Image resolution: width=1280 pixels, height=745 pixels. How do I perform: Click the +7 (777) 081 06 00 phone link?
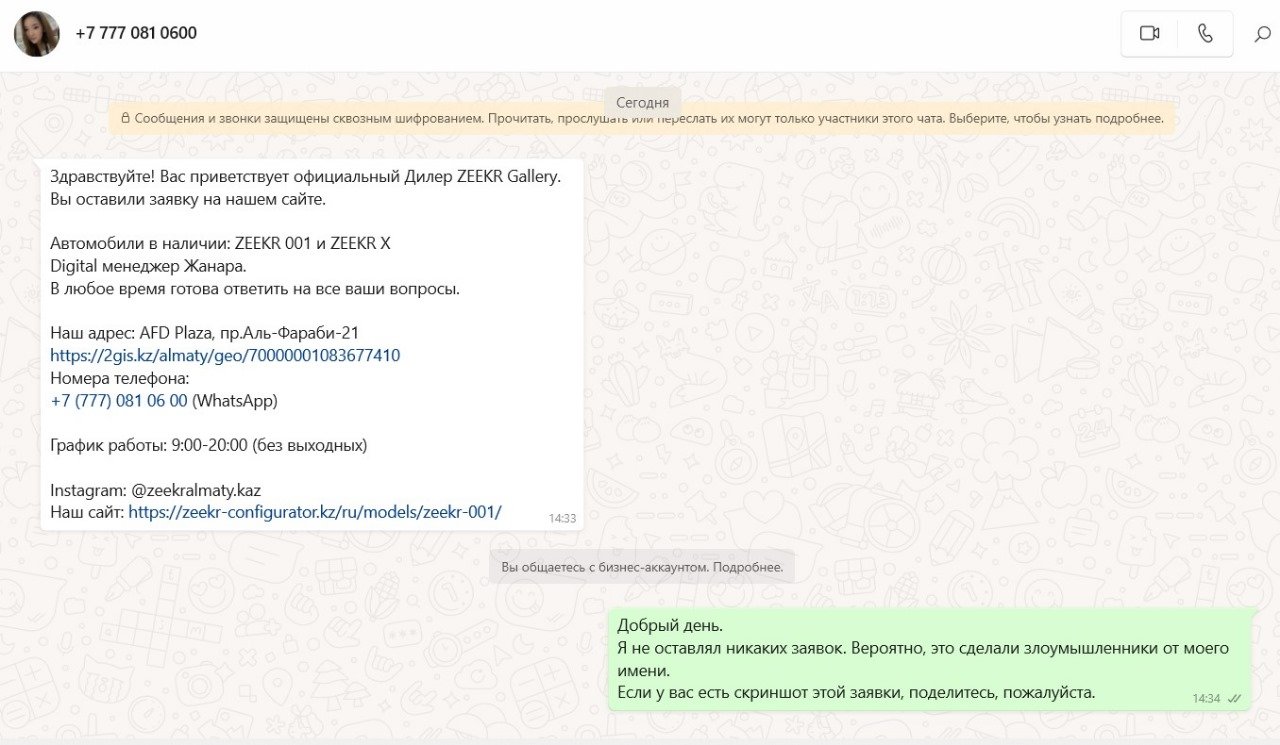click(118, 400)
